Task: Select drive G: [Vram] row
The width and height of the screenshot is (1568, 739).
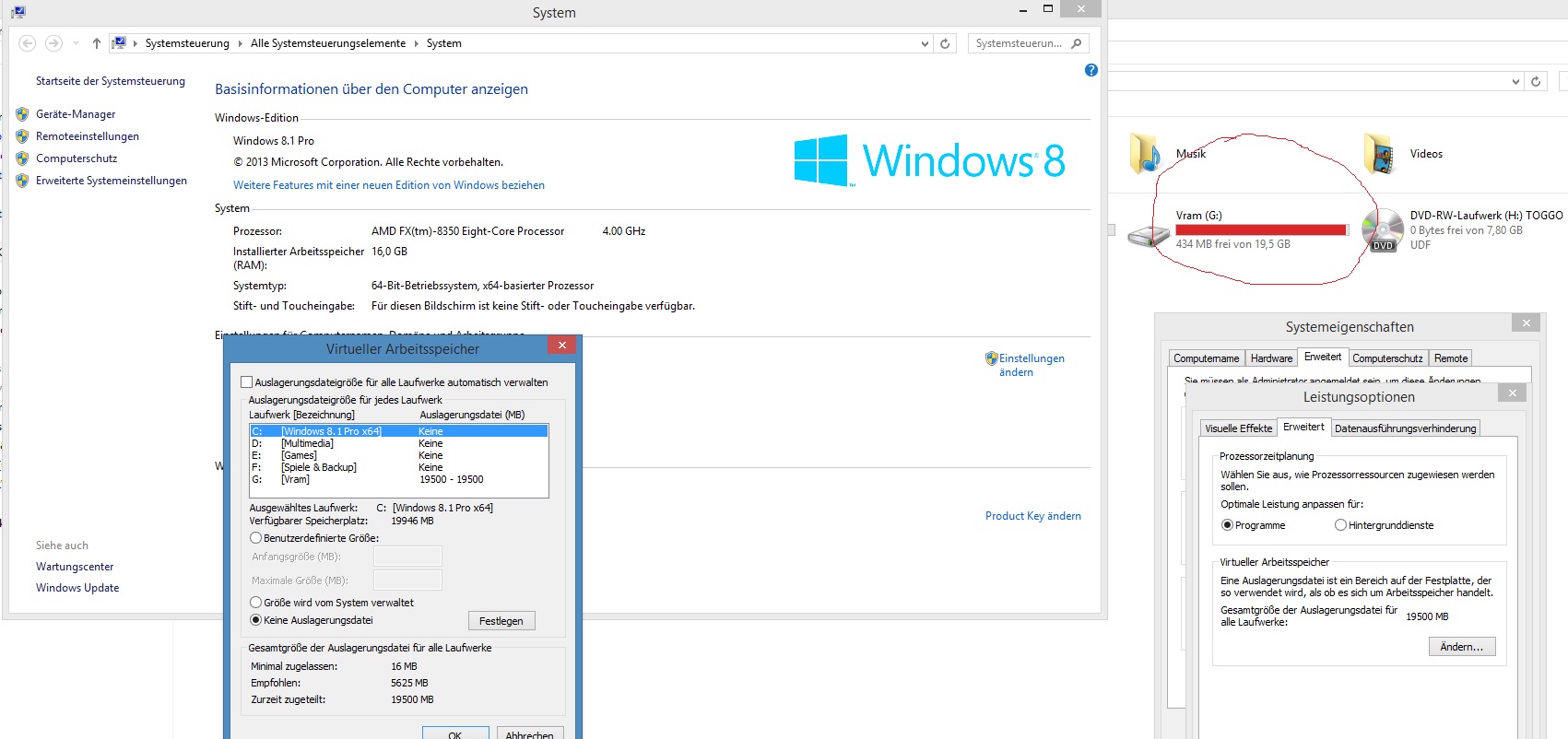Action: [x=399, y=479]
